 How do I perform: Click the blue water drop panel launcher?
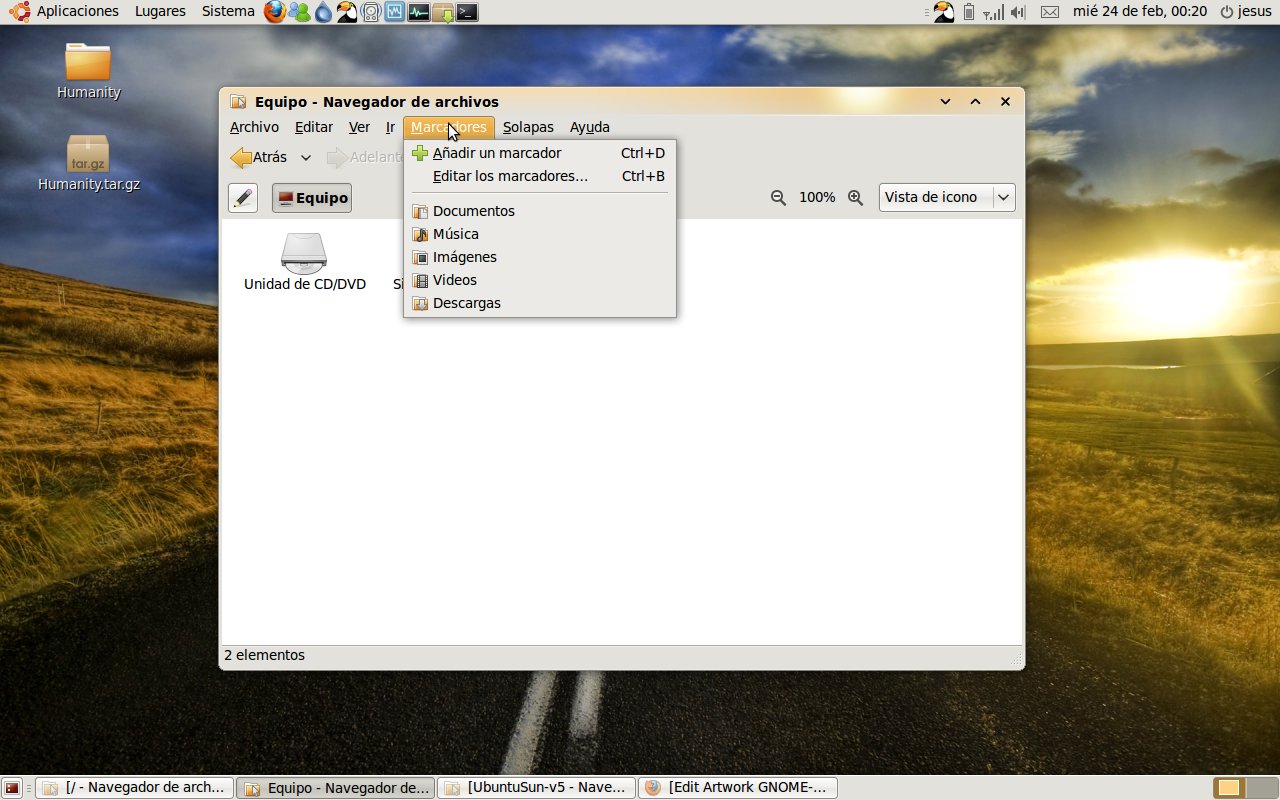322,12
